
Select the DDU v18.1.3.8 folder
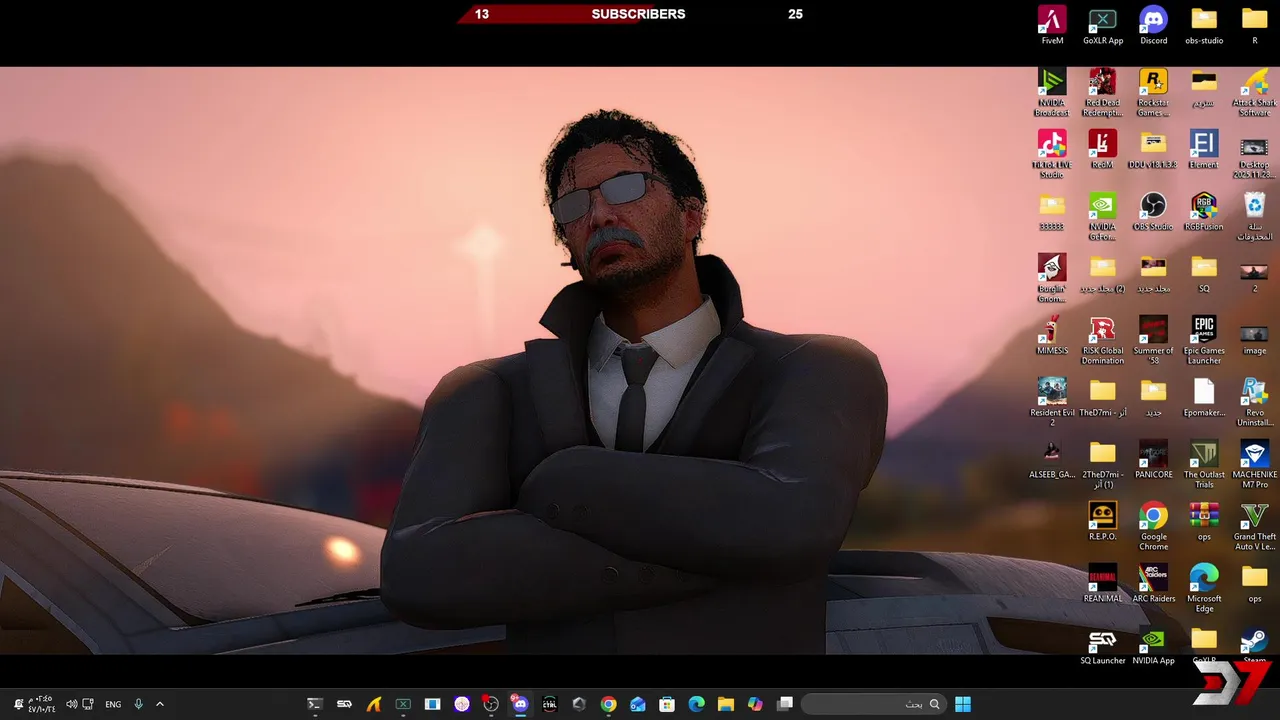coord(1153,149)
